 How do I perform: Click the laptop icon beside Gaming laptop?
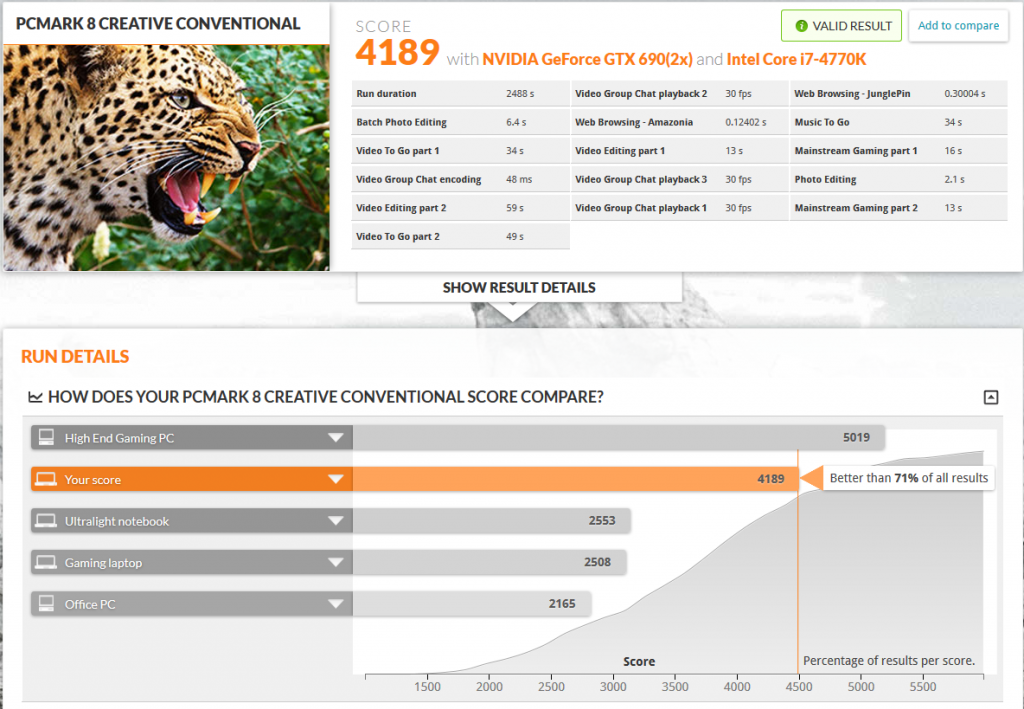coord(44,563)
